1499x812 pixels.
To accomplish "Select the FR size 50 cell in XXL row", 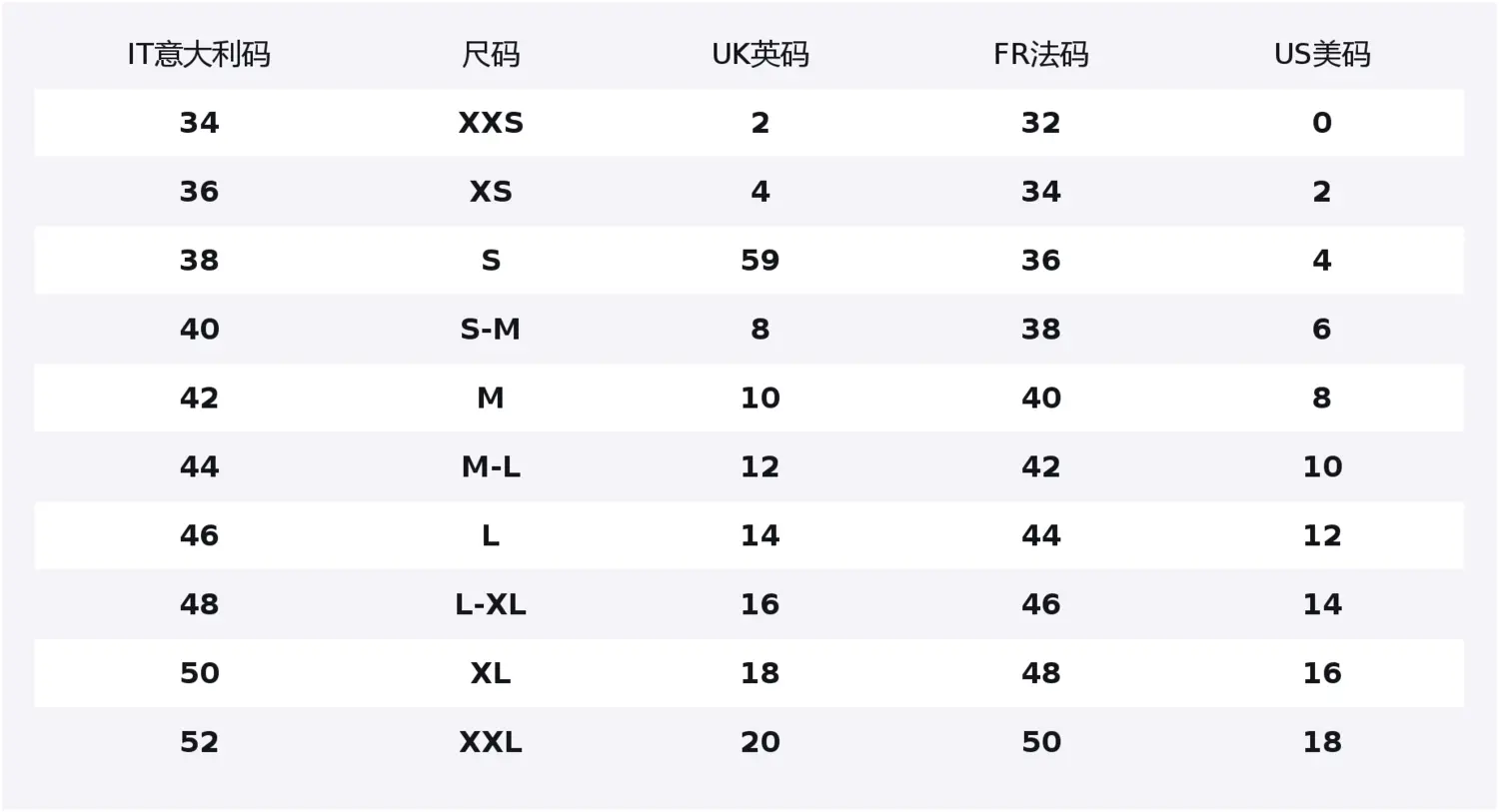I will pos(1041,742).
